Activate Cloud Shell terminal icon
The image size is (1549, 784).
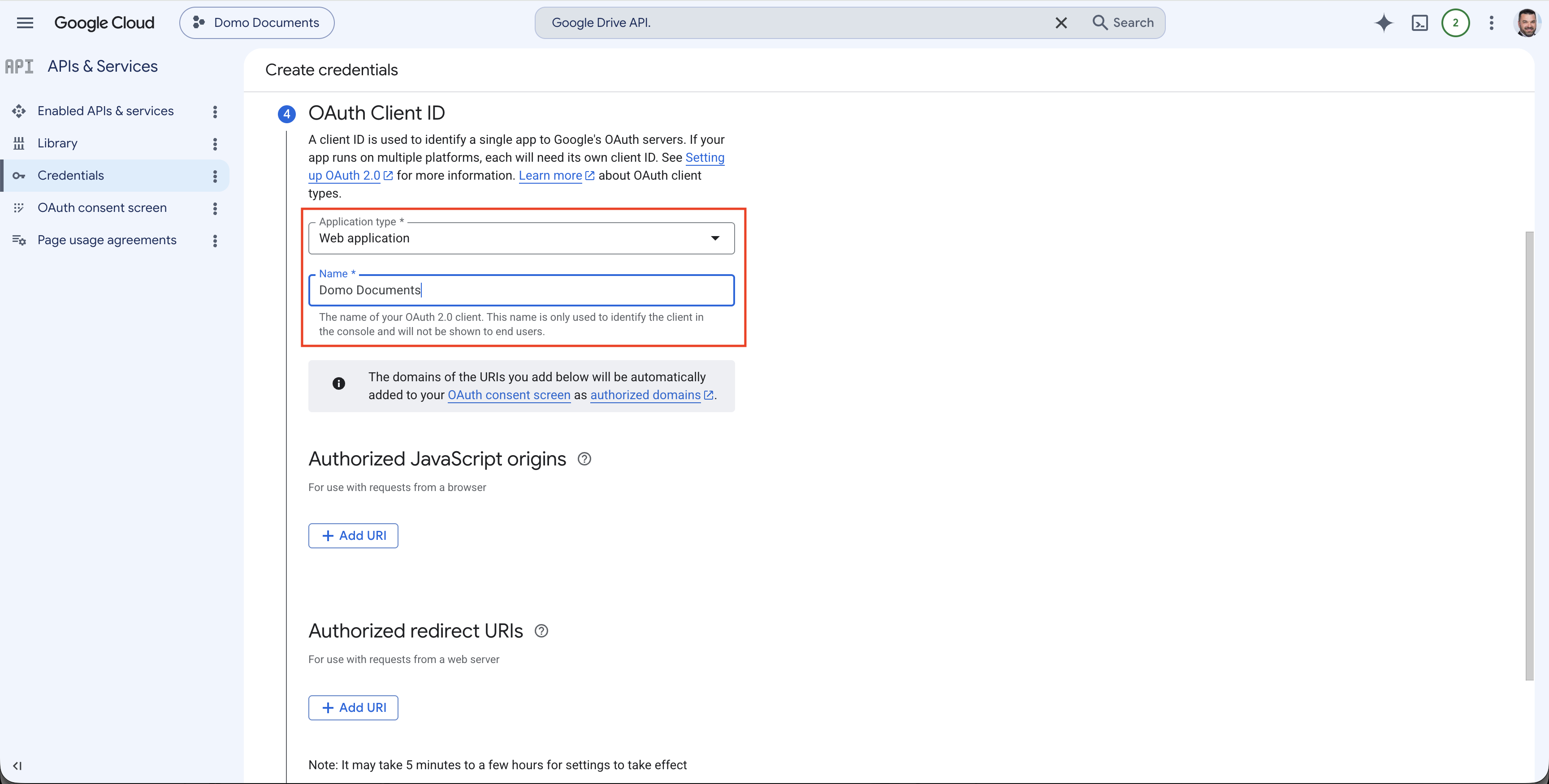(1419, 23)
